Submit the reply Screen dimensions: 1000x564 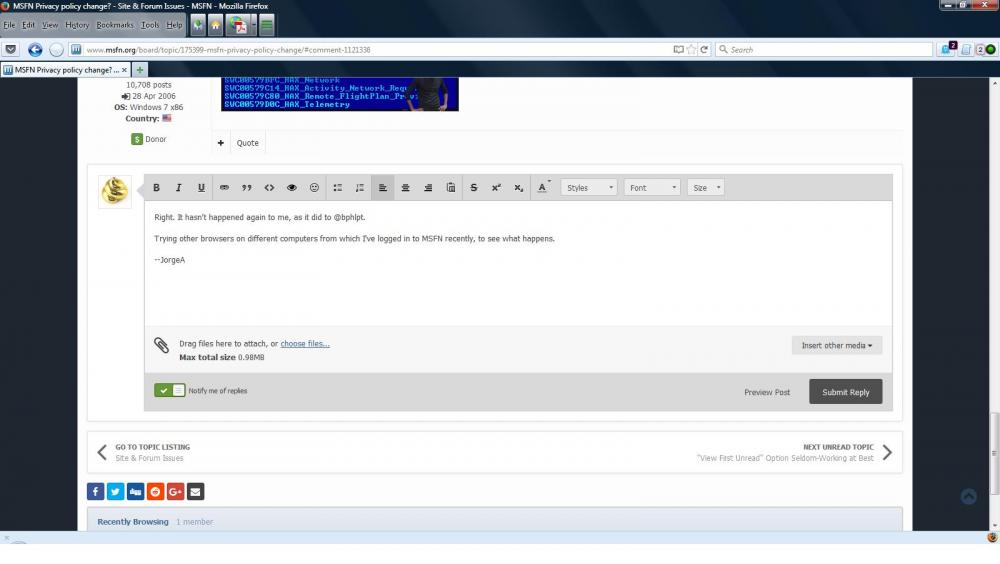click(845, 392)
